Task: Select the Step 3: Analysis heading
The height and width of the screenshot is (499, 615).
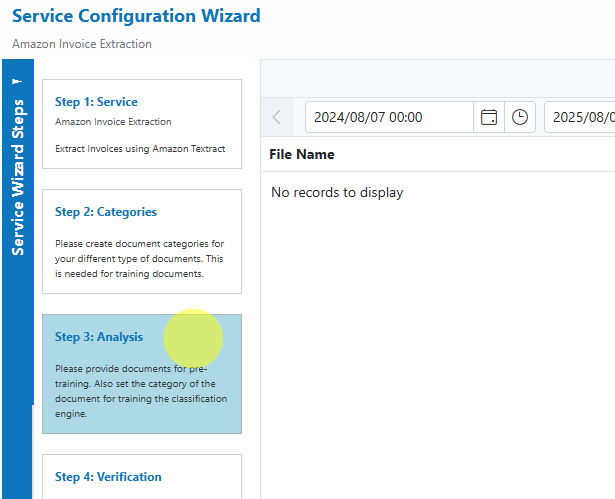Action: pyautogui.click(x=99, y=337)
